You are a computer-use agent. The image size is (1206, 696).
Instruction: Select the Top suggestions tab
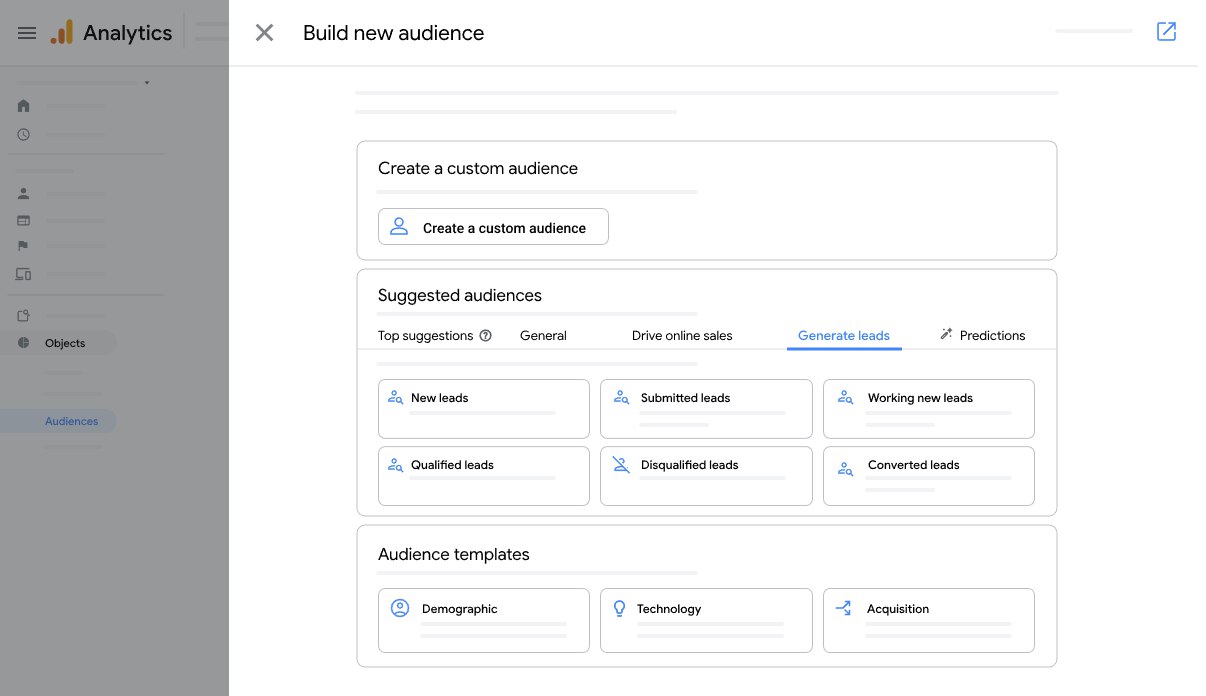tap(425, 336)
